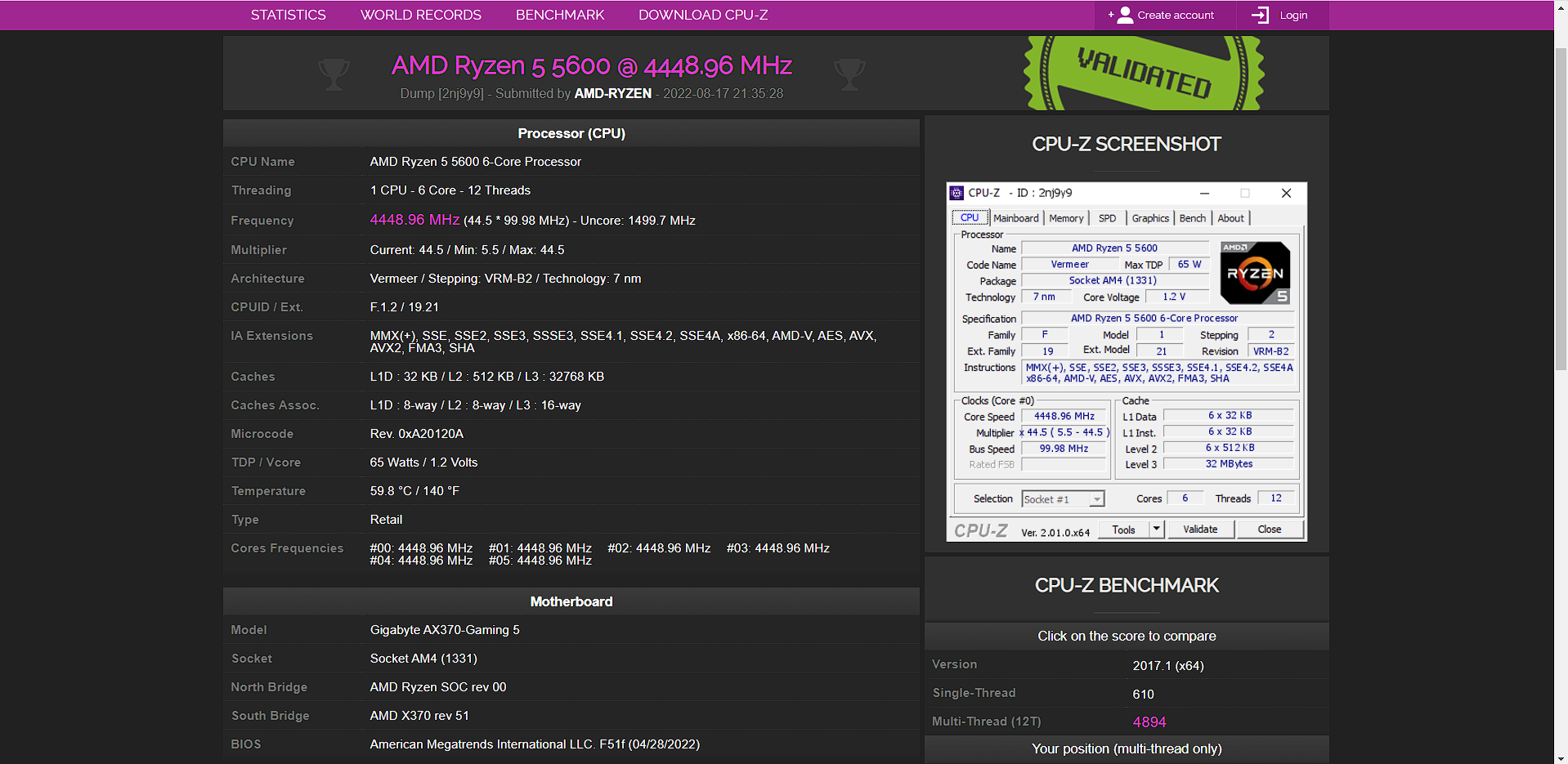Click the Ryzen 5 logo in CPU-Z screenshot
This screenshot has width=1568, height=764.
pos(1255,273)
